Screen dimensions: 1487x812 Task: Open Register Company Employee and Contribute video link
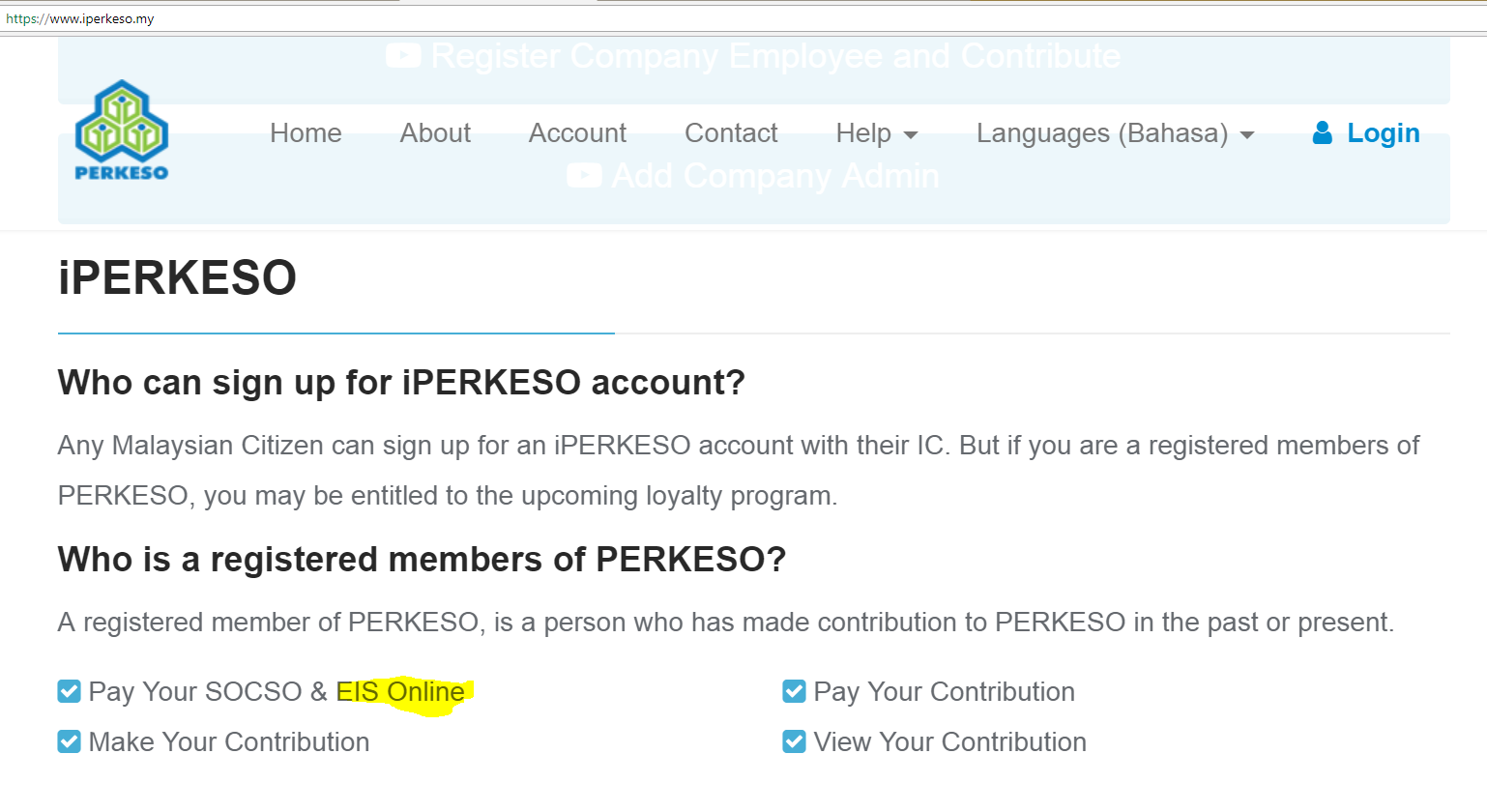click(x=753, y=56)
